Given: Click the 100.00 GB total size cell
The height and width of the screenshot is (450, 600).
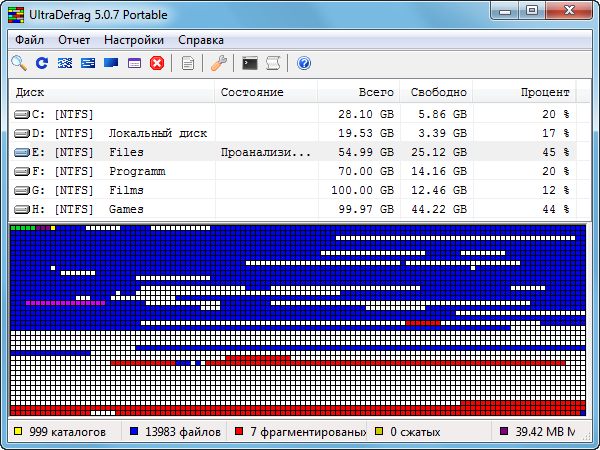Looking at the screenshot, I should tap(362, 190).
